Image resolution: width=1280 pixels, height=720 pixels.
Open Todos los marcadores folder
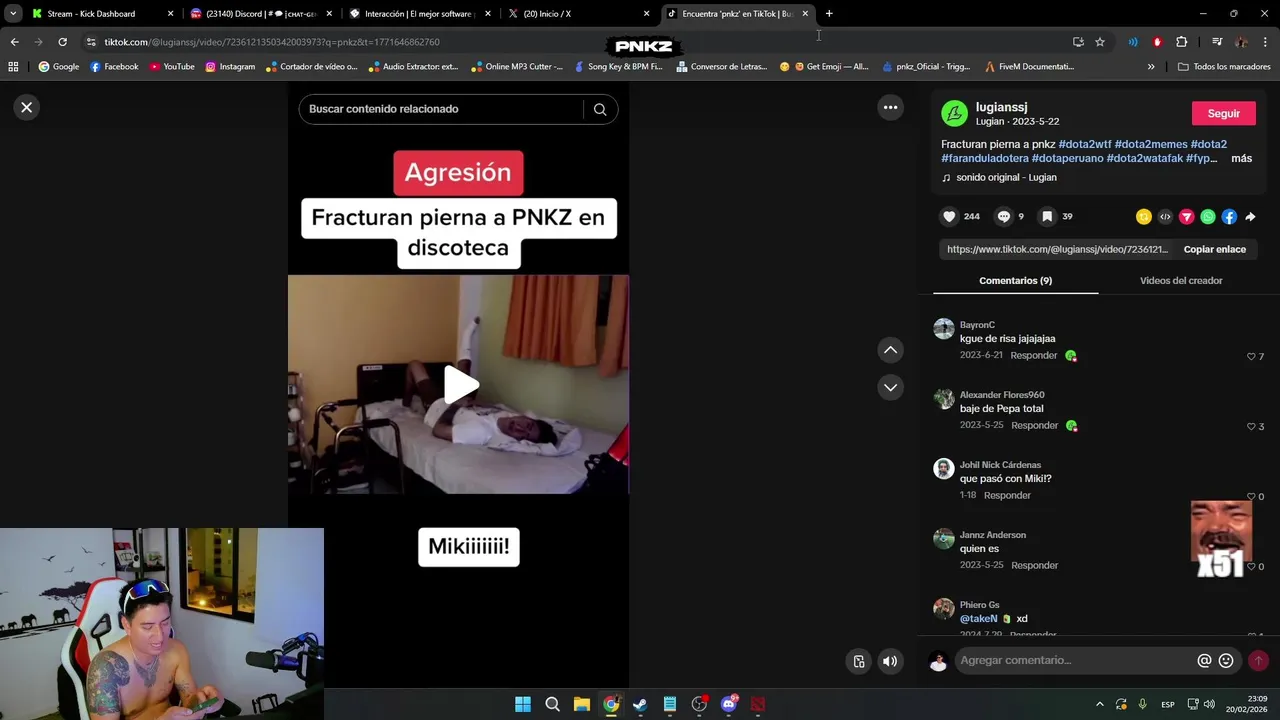coord(1224,67)
